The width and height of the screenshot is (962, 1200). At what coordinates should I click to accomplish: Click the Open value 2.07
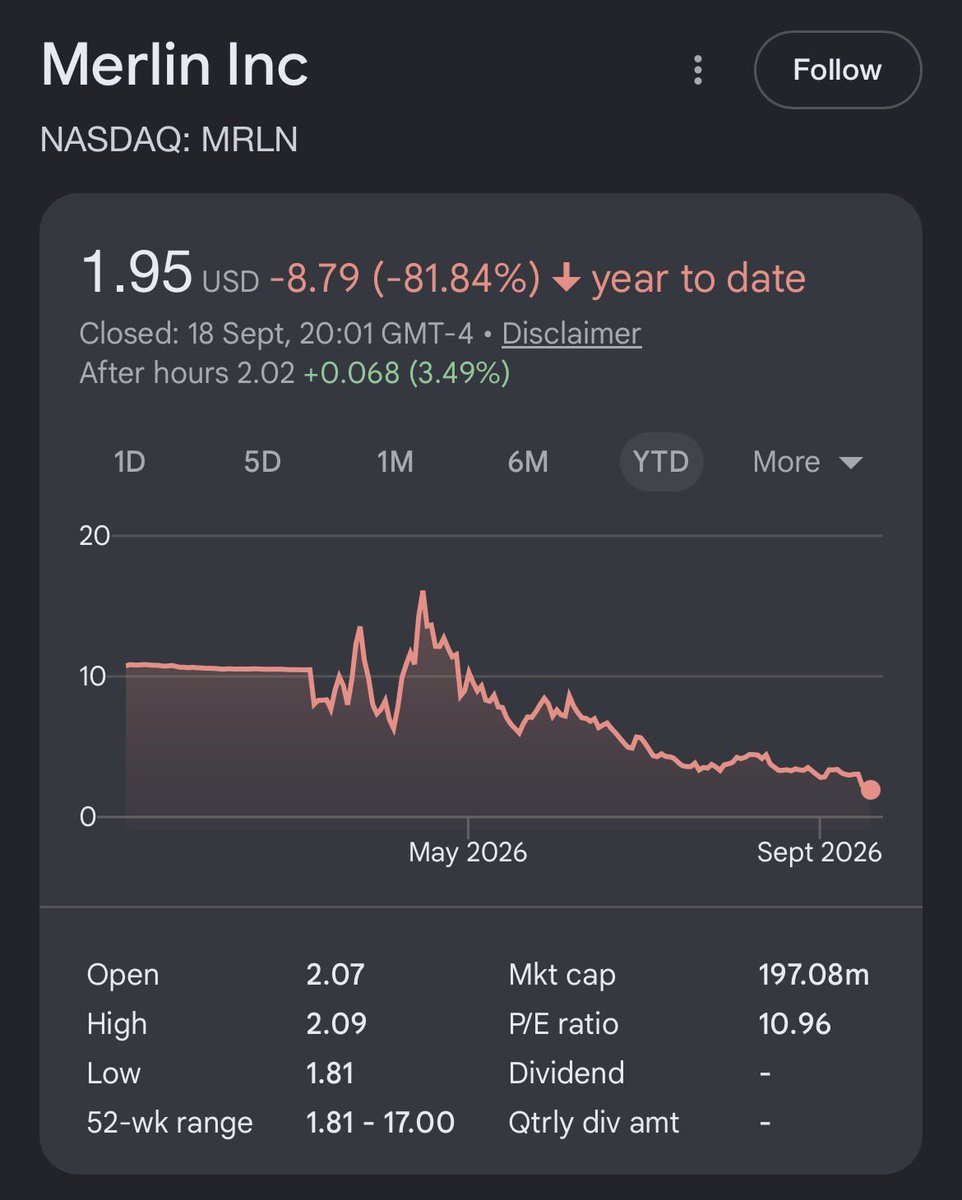click(336, 975)
